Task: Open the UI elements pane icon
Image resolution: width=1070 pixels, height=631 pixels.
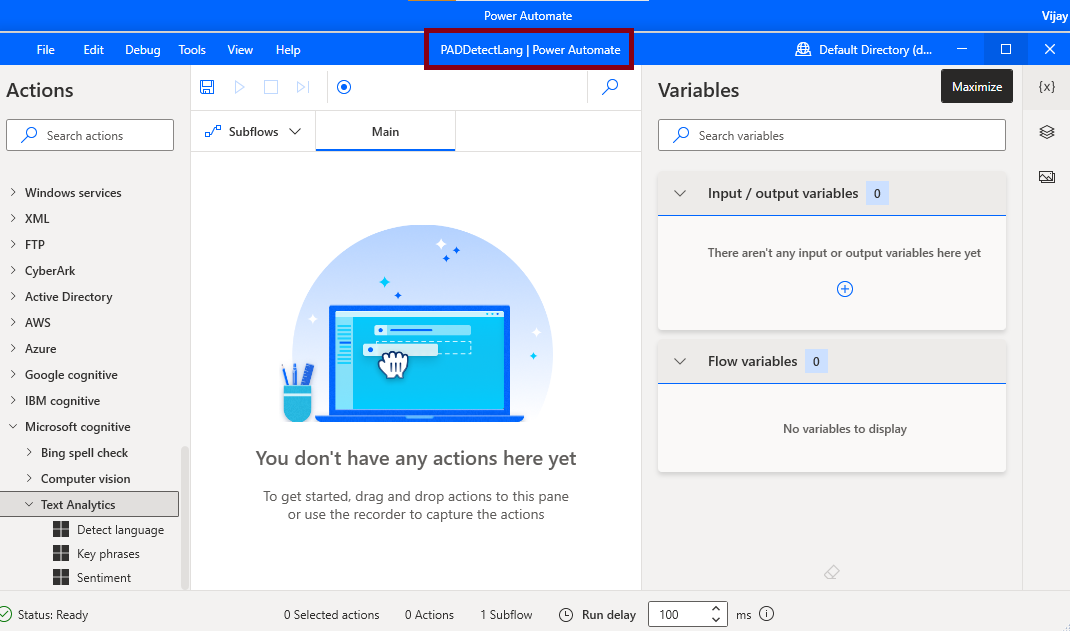Action: coord(1046,131)
